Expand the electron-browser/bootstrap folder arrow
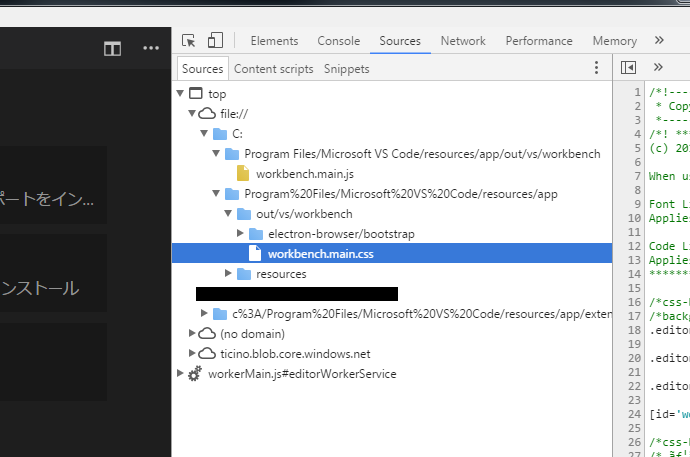This screenshot has height=457, width=690. coord(240,233)
